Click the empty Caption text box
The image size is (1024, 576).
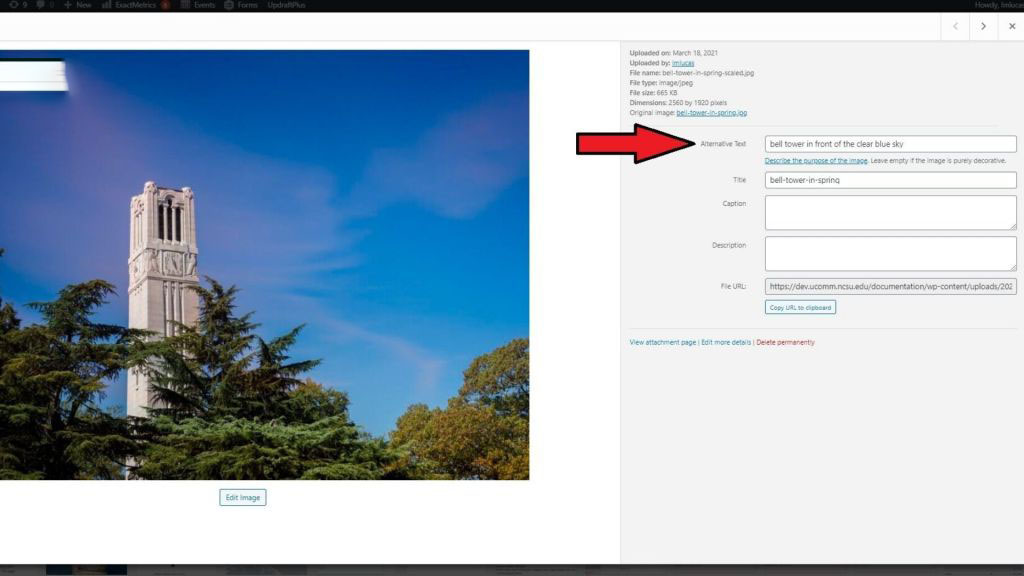[x=889, y=212]
